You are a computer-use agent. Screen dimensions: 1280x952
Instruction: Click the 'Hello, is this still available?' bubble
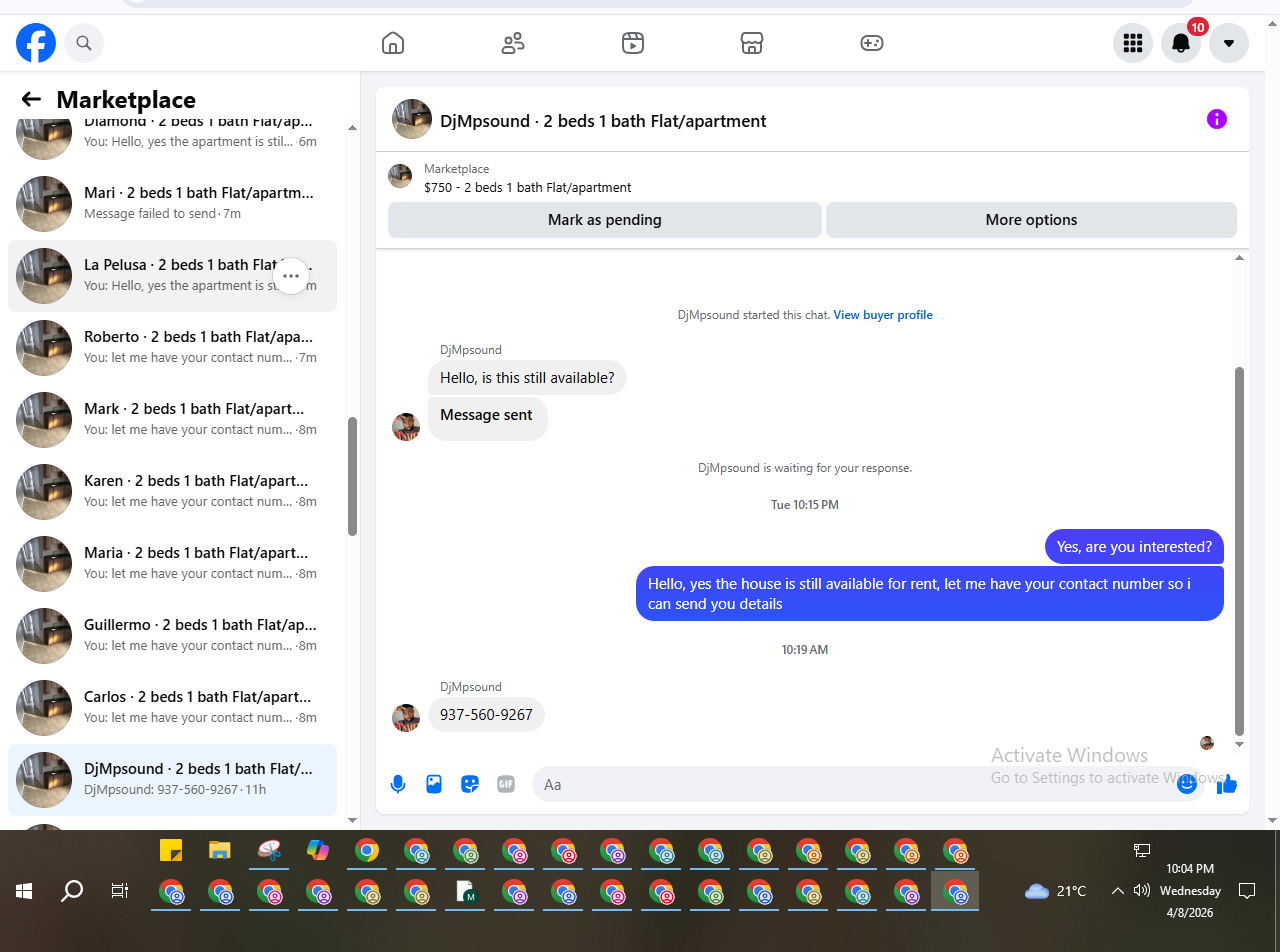[x=527, y=378]
